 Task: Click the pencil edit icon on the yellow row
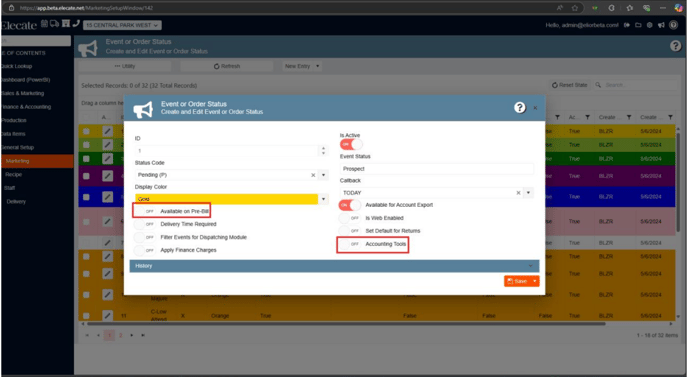(108, 131)
